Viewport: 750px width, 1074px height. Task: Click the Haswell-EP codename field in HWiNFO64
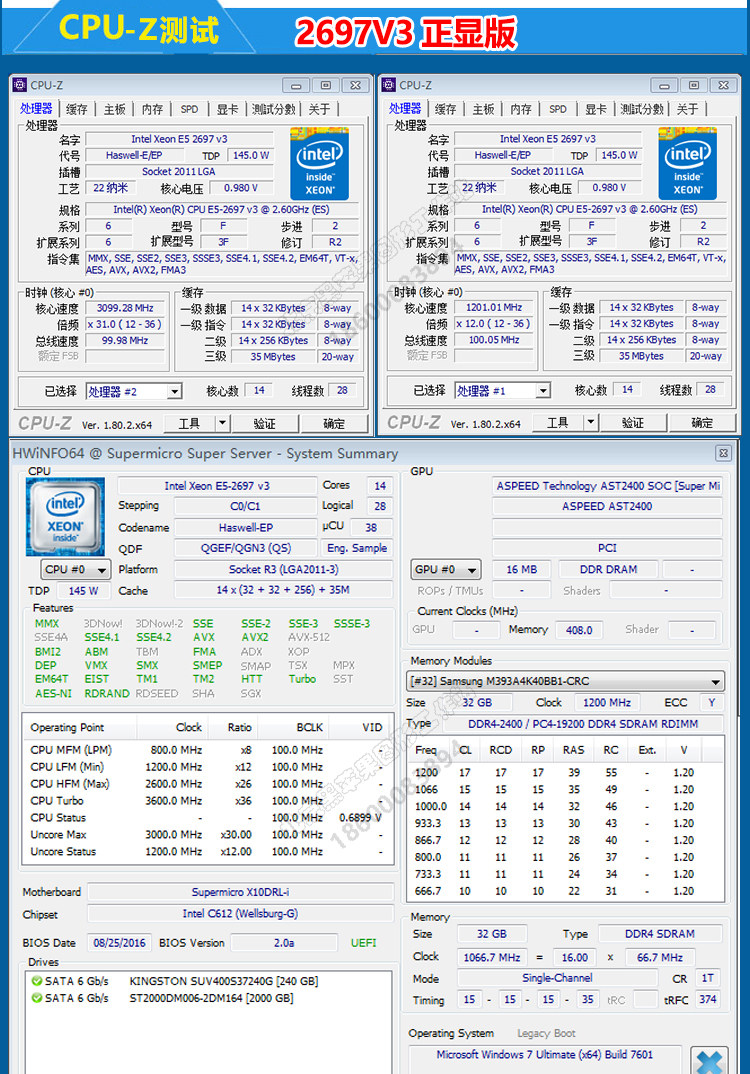tap(245, 527)
